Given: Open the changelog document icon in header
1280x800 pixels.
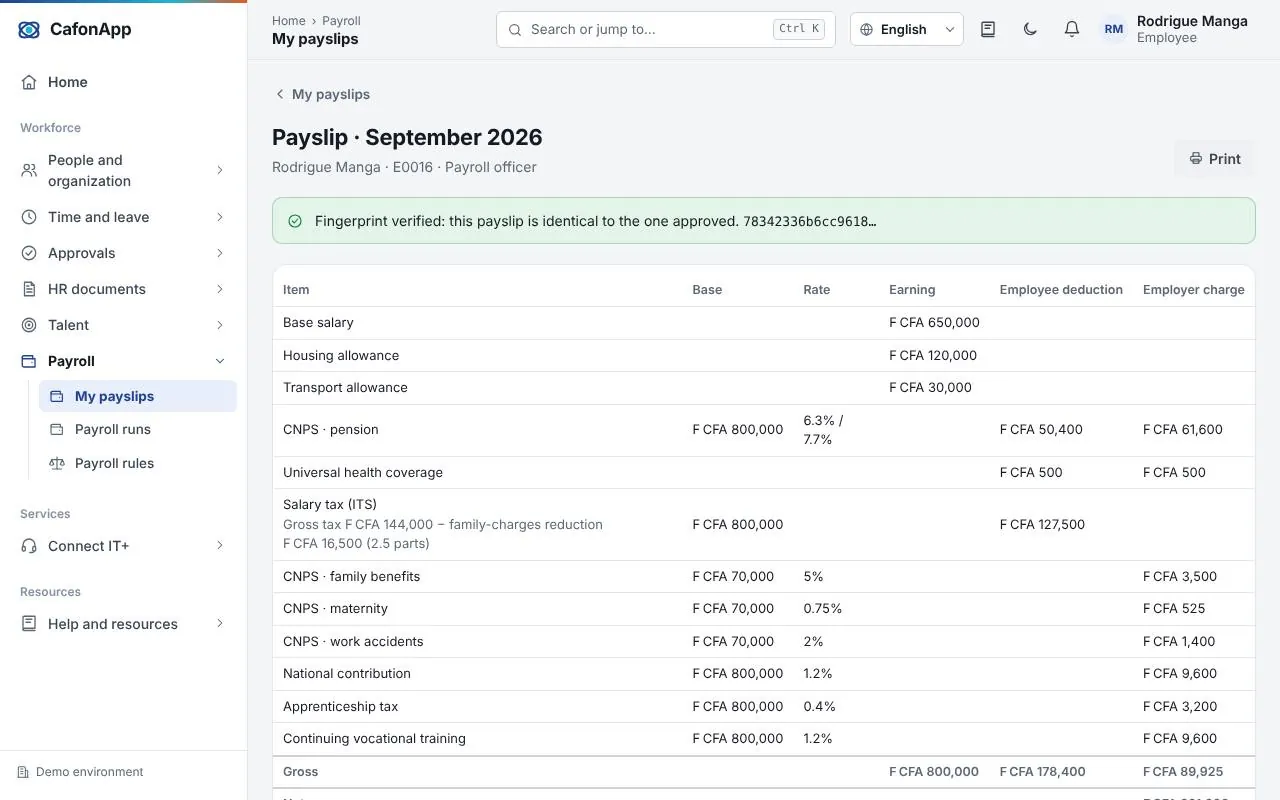Looking at the screenshot, I should [x=988, y=29].
